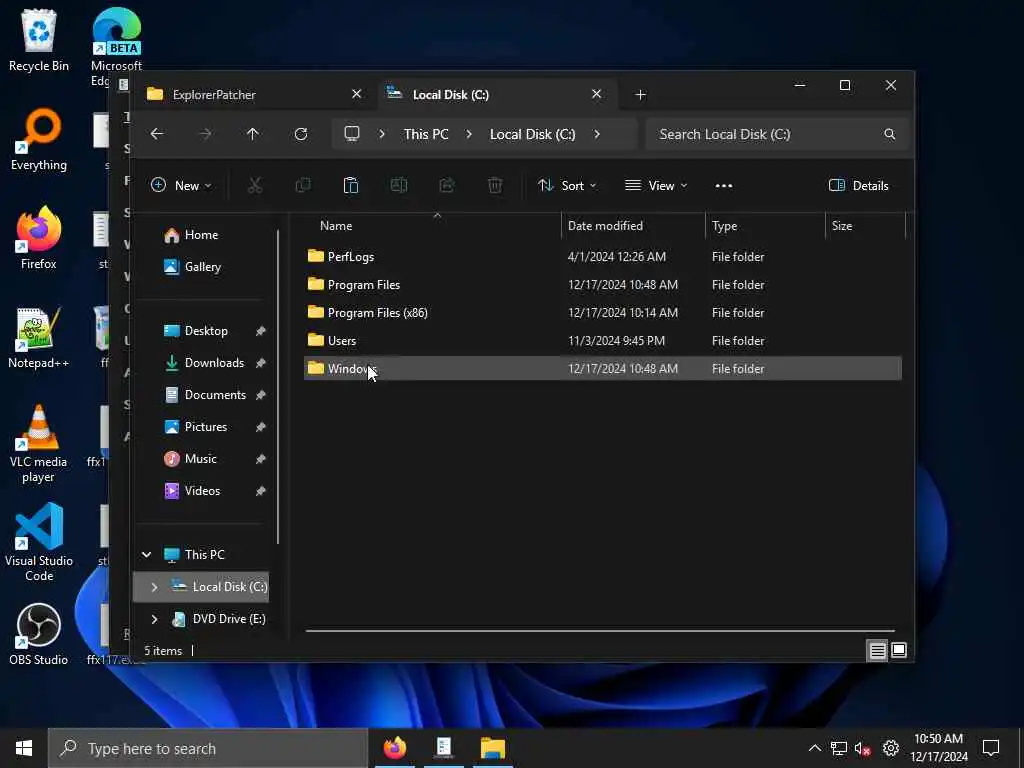The image size is (1024, 768).
Task: Select the Everything desktop shortcut
Action: click(x=39, y=140)
